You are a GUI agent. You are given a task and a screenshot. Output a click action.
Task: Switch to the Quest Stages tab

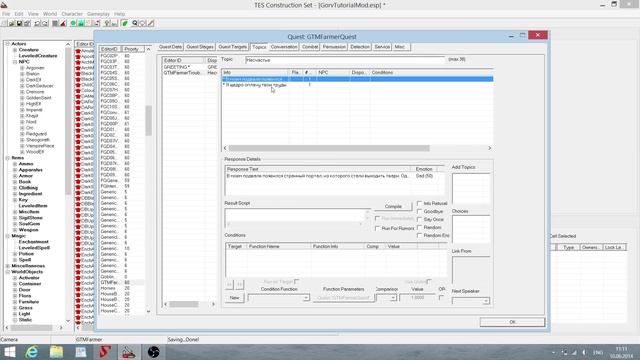coord(200,47)
